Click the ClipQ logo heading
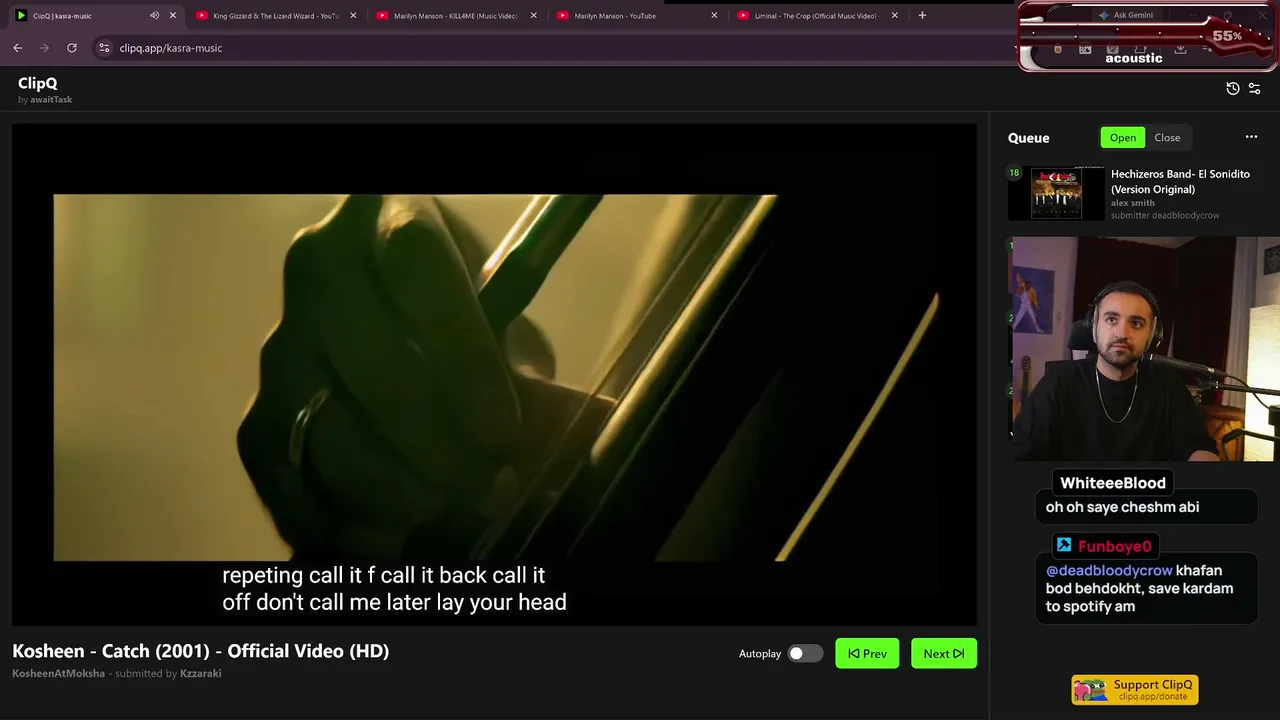The width and height of the screenshot is (1280, 720). 38,84
